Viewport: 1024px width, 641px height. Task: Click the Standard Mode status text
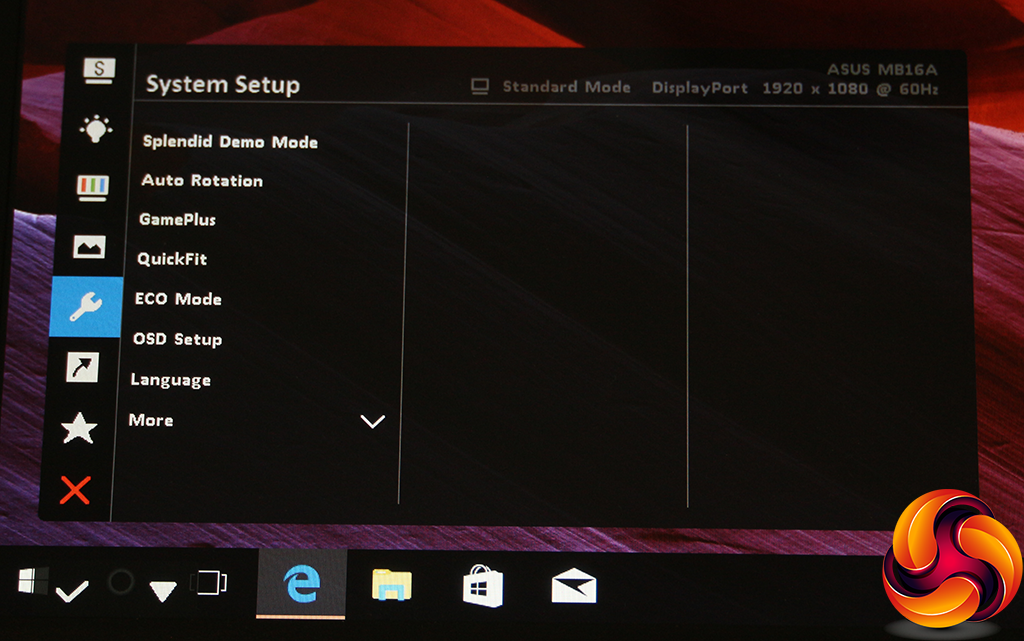click(x=566, y=87)
